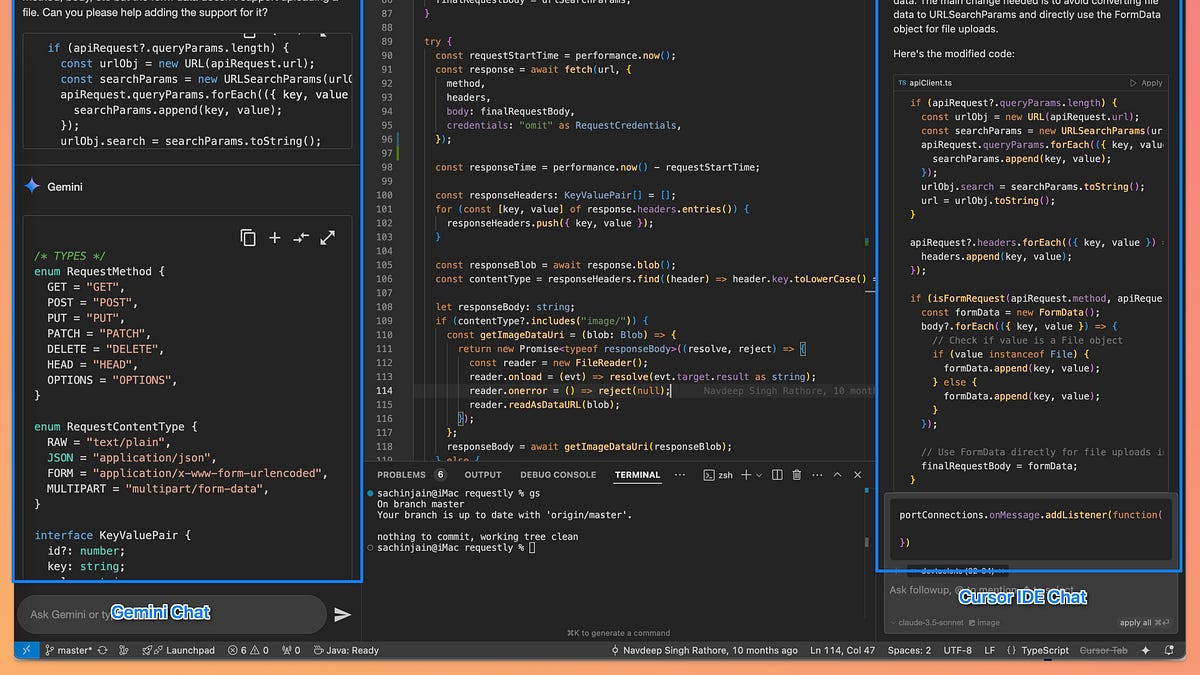Click ports forwarded indicator showing 0
1200x675 pixels.
291,650
